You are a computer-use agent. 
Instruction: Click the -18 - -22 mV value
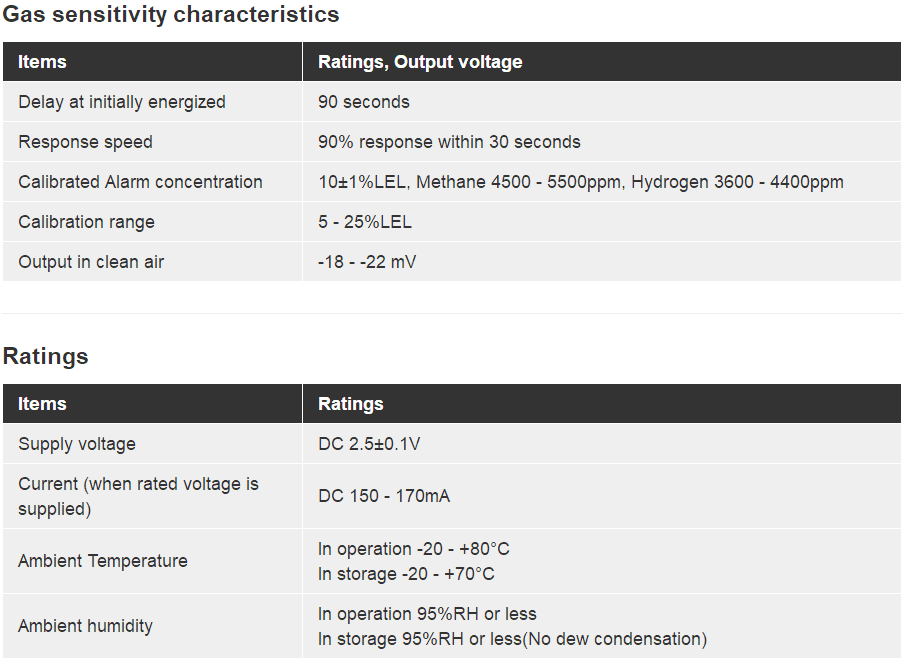(367, 262)
